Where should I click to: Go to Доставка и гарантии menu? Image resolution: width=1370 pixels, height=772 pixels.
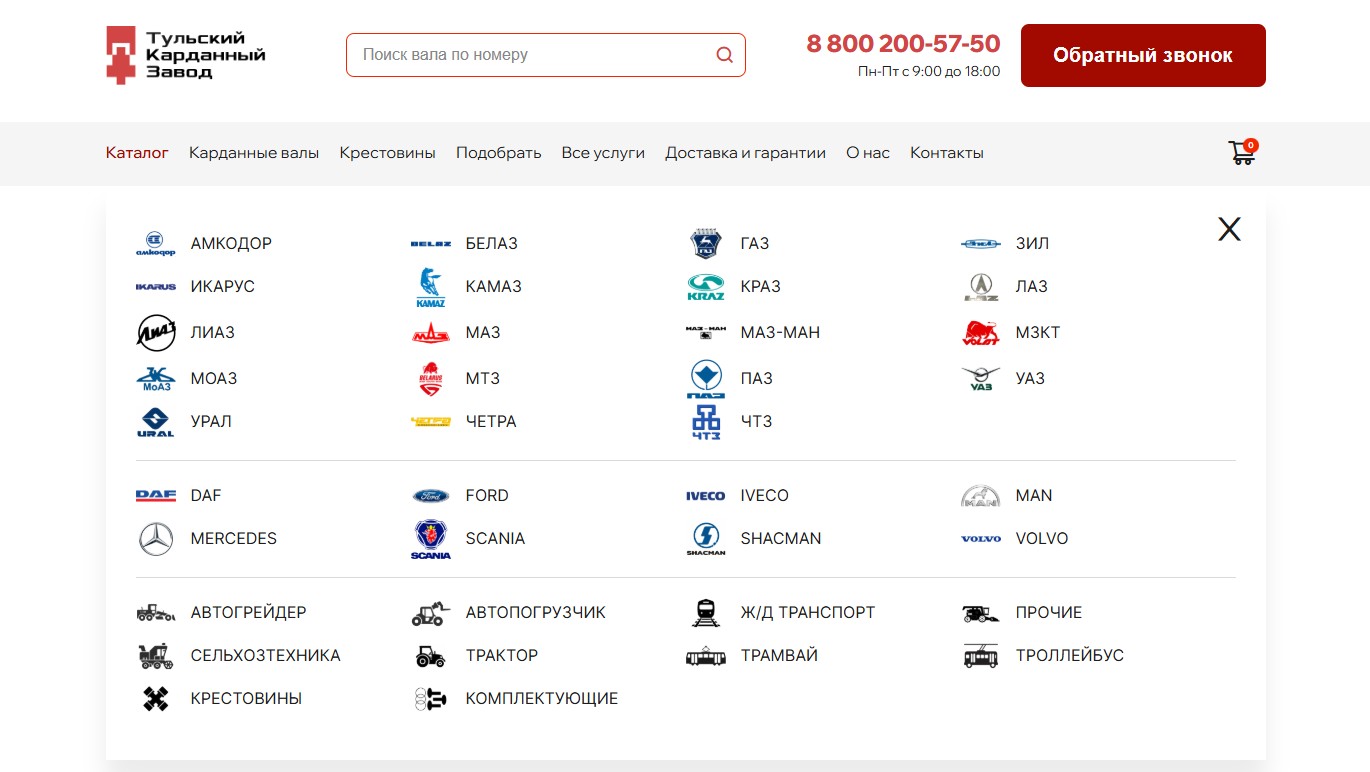click(745, 153)
